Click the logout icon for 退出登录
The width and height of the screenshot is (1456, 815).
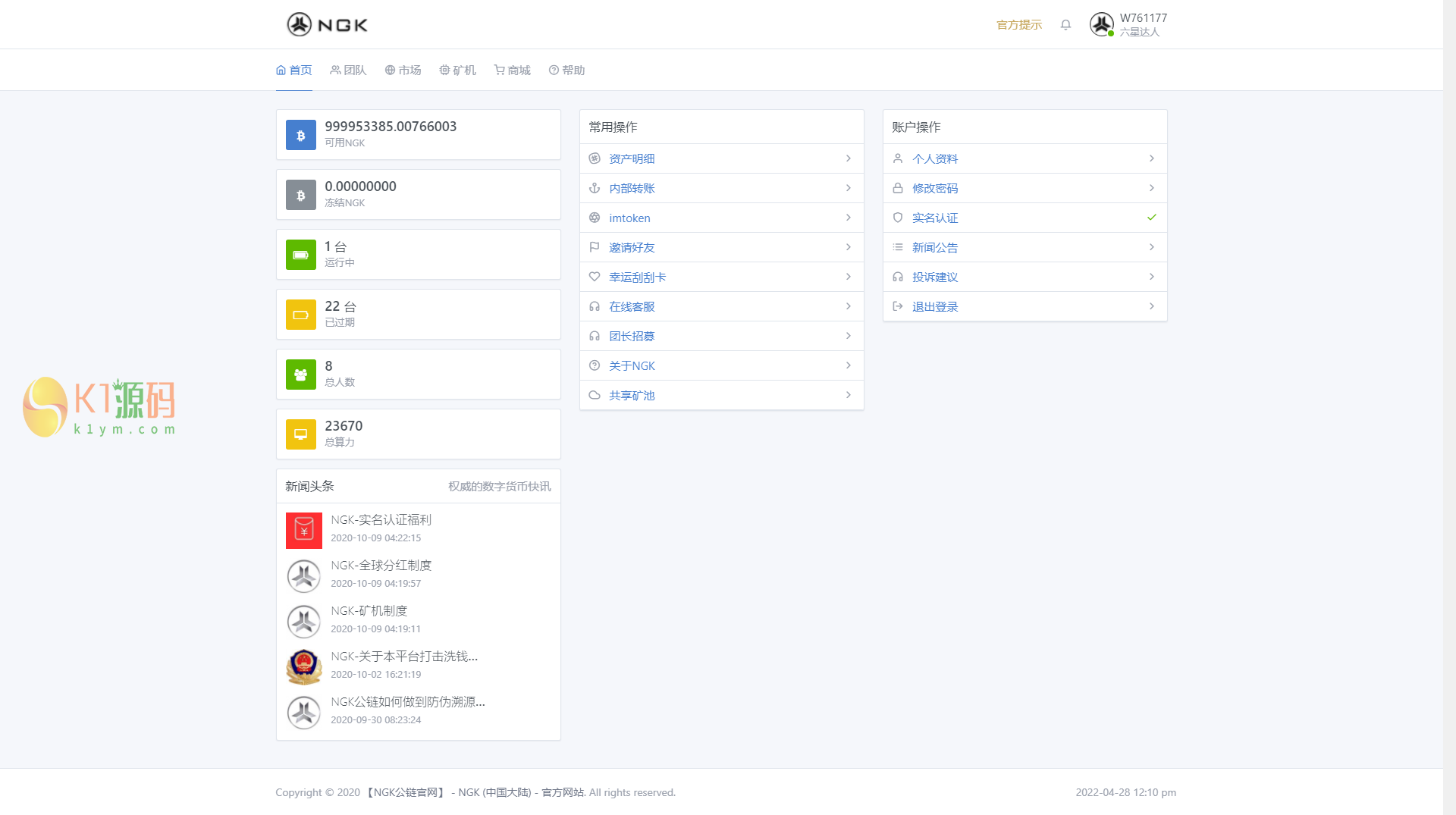click(x=898, y=306)
